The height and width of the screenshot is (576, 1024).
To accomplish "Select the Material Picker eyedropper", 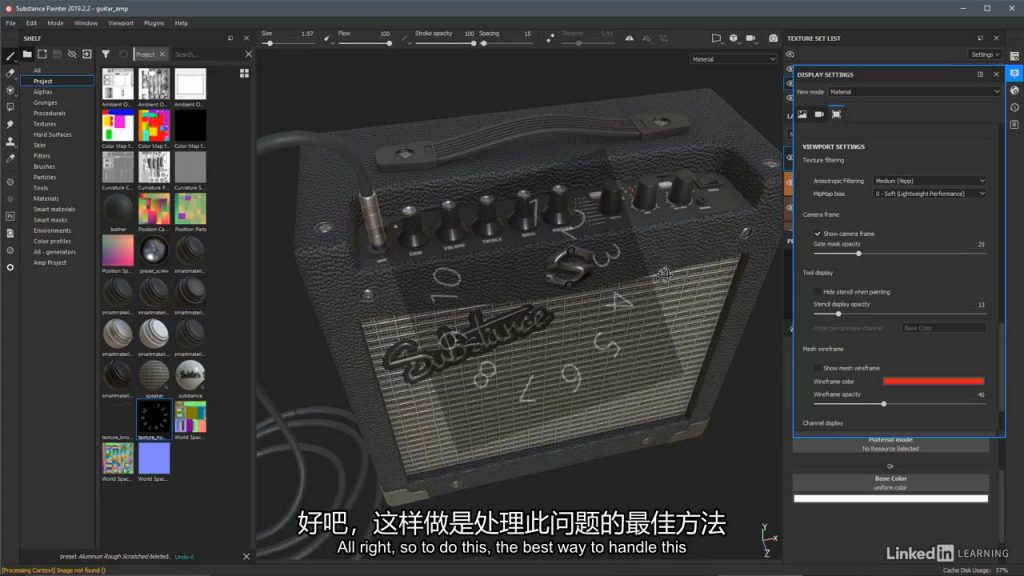I will click(x=10, y=158).
